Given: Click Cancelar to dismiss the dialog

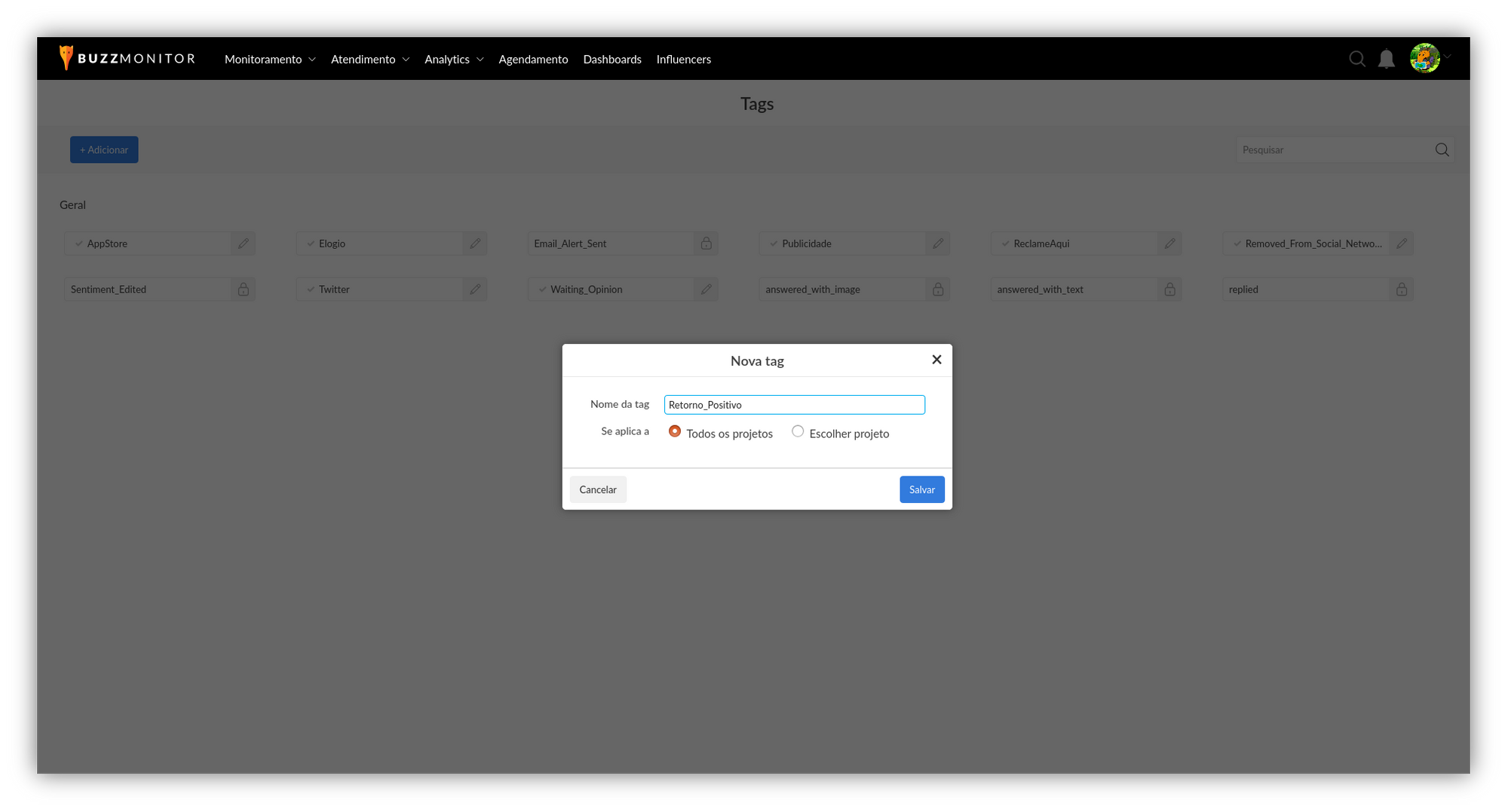Looking at the screenshot, I should click(x=598, y=490).
